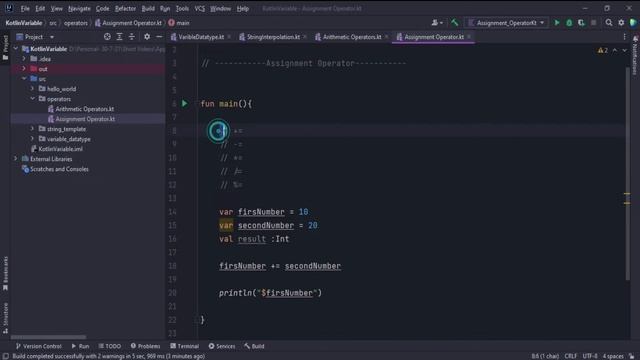Run the main function from the gutter

[x=184, y=104]
